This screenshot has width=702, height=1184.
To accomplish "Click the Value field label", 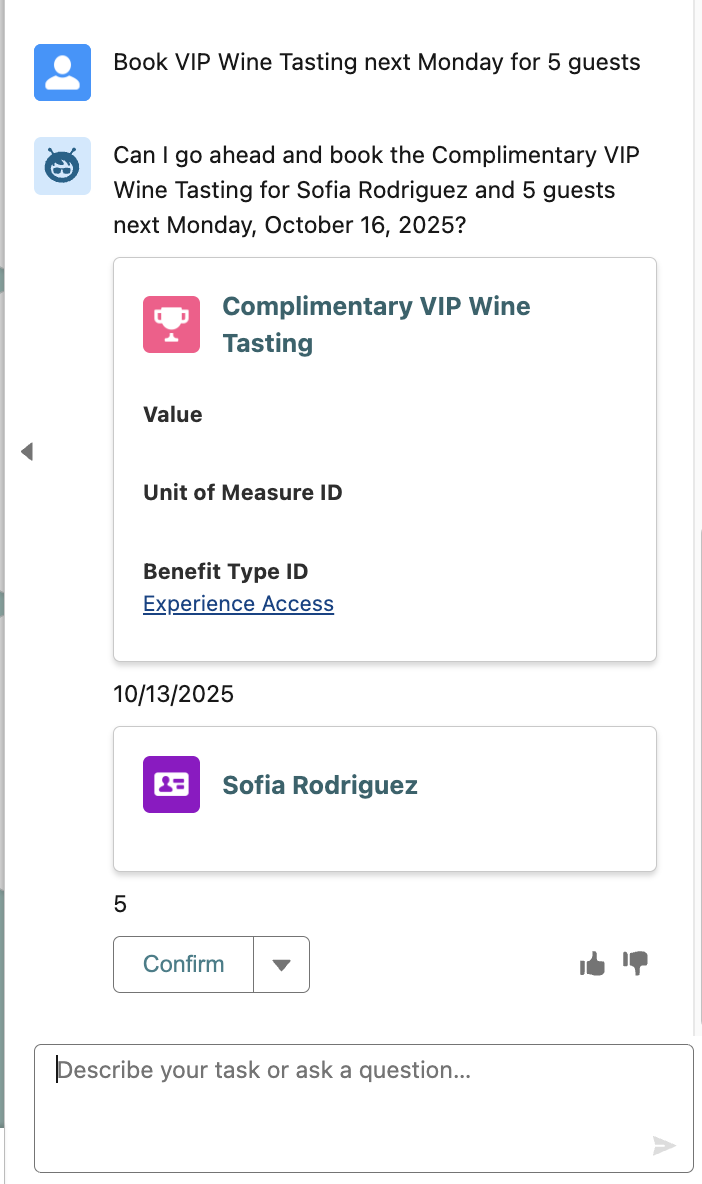I will coord(173,415).
